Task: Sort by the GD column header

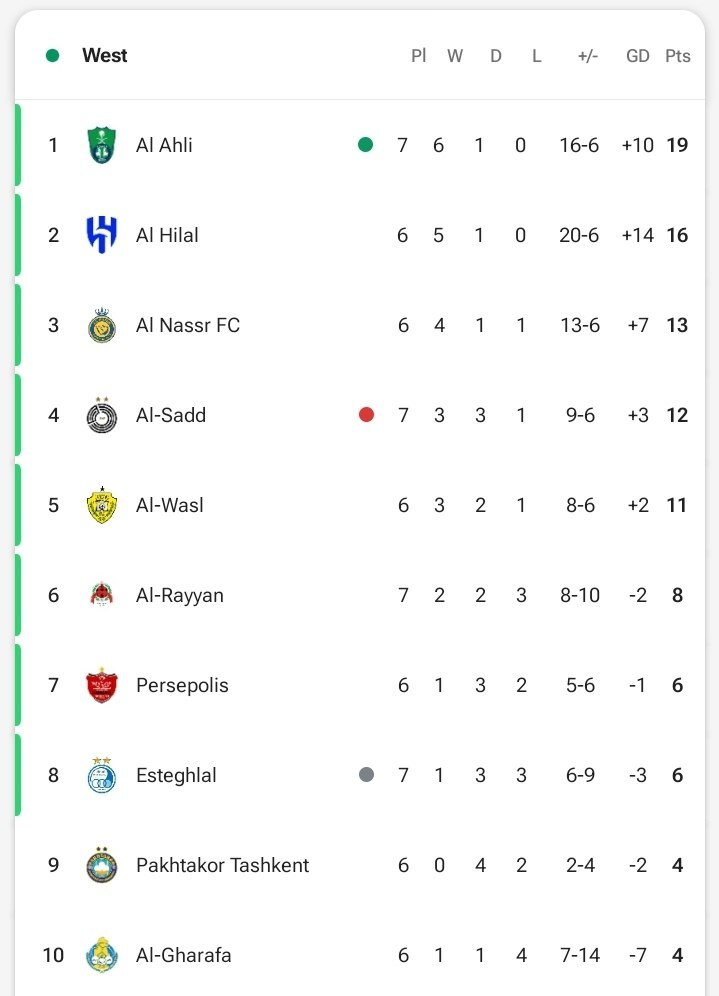Action: tap(638, 56)
